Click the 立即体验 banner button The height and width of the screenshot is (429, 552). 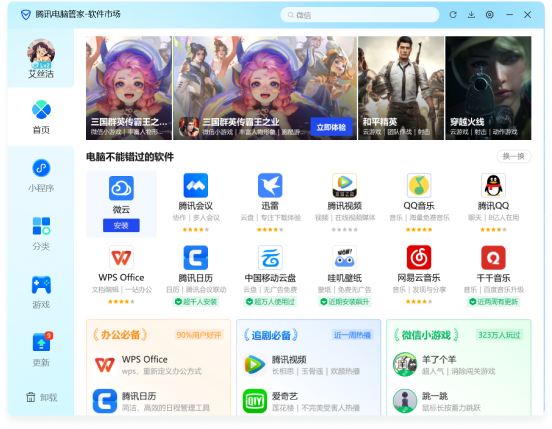331,127
